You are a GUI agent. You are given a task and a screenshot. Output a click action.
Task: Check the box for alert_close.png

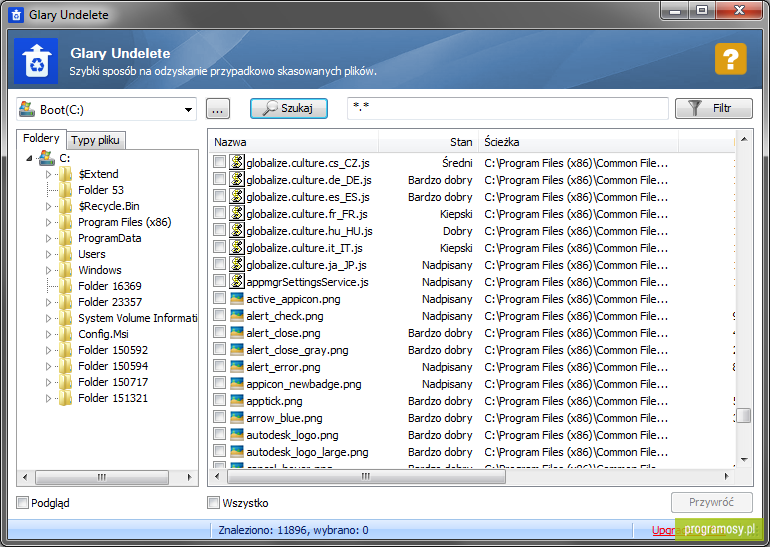tap(219, 332)
